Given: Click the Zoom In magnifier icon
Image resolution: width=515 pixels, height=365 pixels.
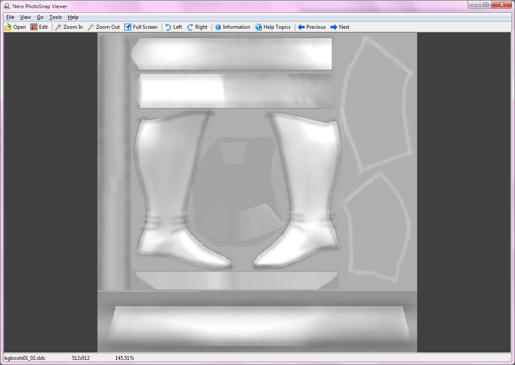Looking at the screenshot, I should click(x=58, y=27).
